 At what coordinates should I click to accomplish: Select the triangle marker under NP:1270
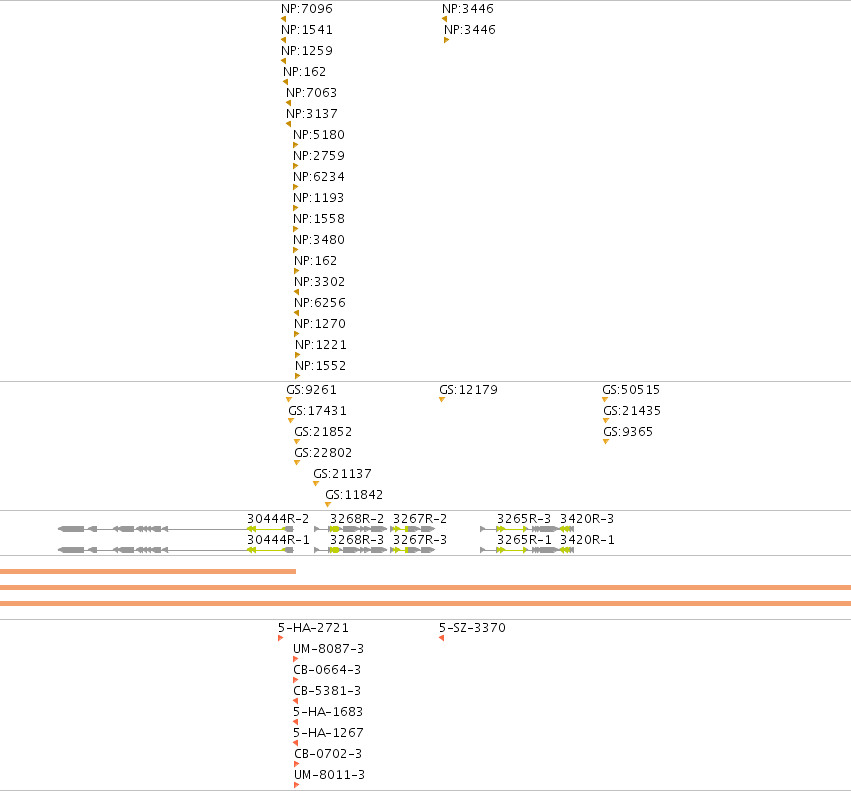297,334
